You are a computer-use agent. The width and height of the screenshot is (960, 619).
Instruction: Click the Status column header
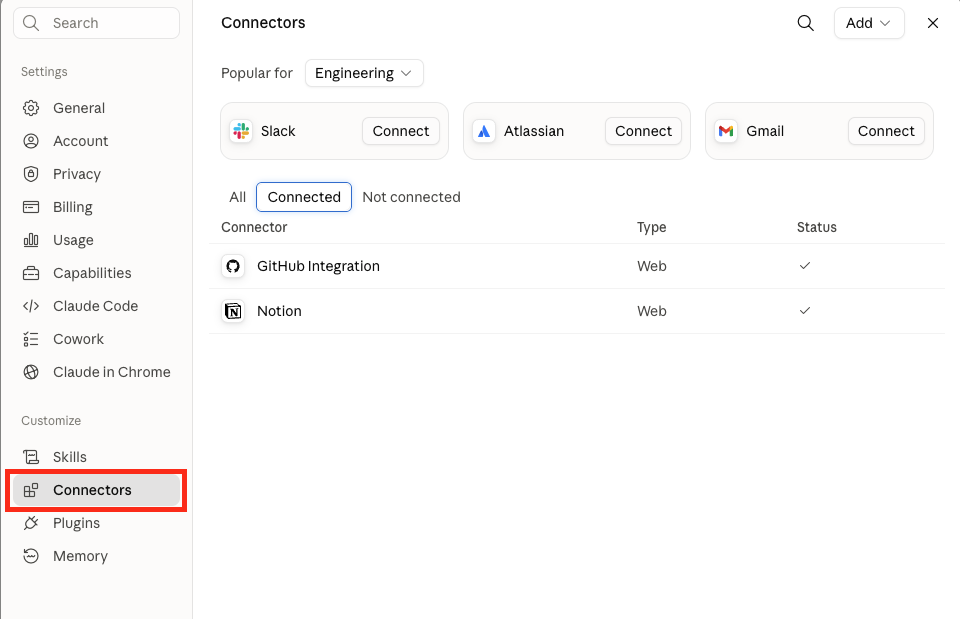pos(817,227)
